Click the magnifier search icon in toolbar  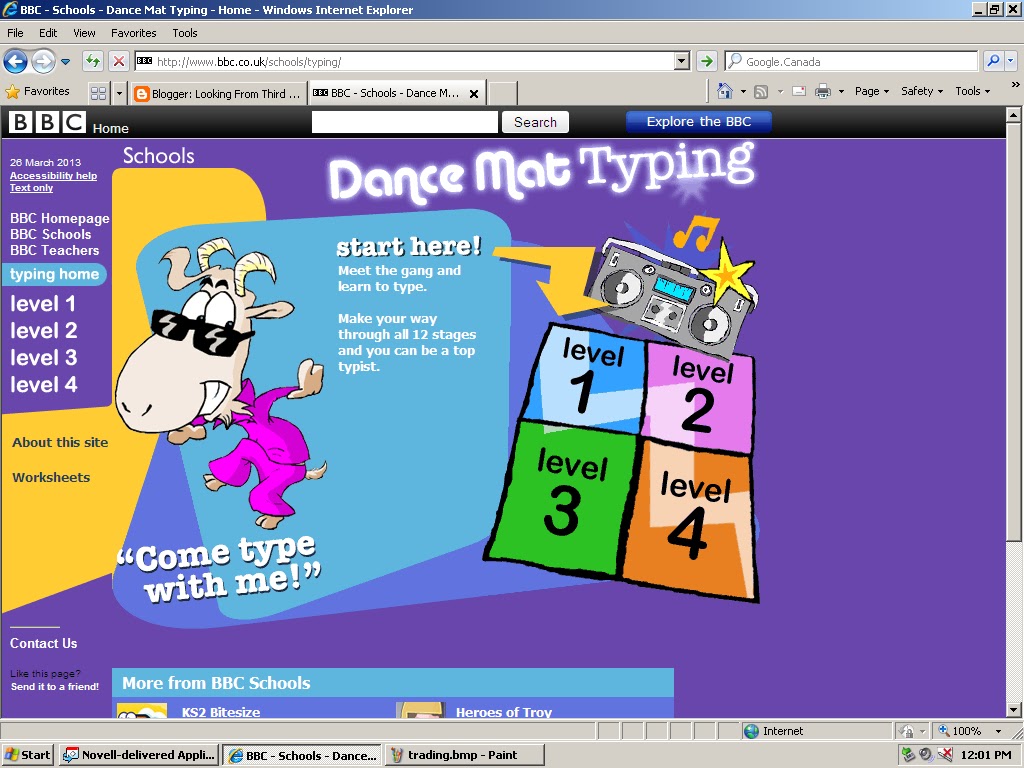[993, 61]
